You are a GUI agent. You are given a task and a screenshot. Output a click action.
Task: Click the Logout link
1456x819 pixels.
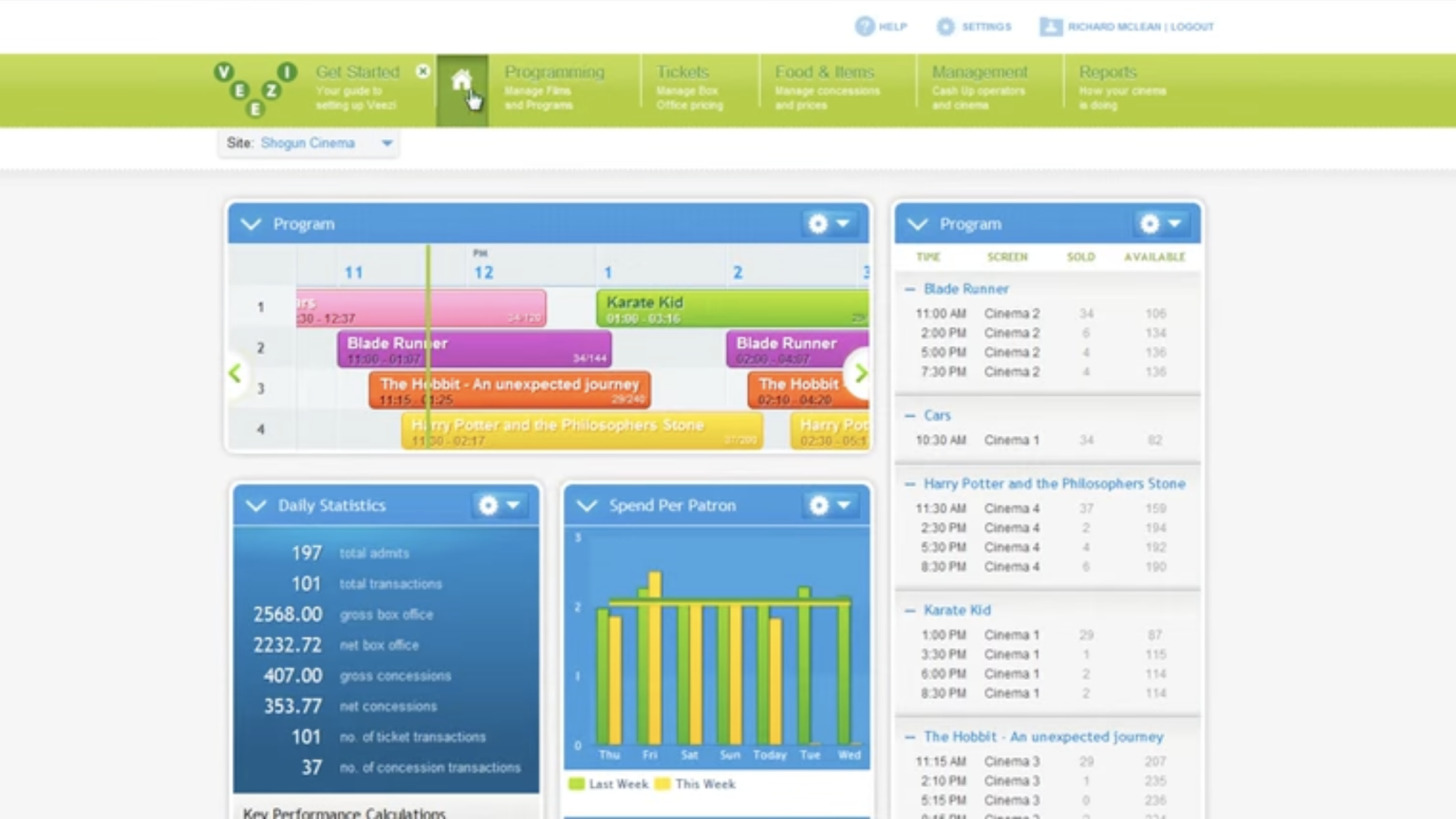coord(1192,26)
